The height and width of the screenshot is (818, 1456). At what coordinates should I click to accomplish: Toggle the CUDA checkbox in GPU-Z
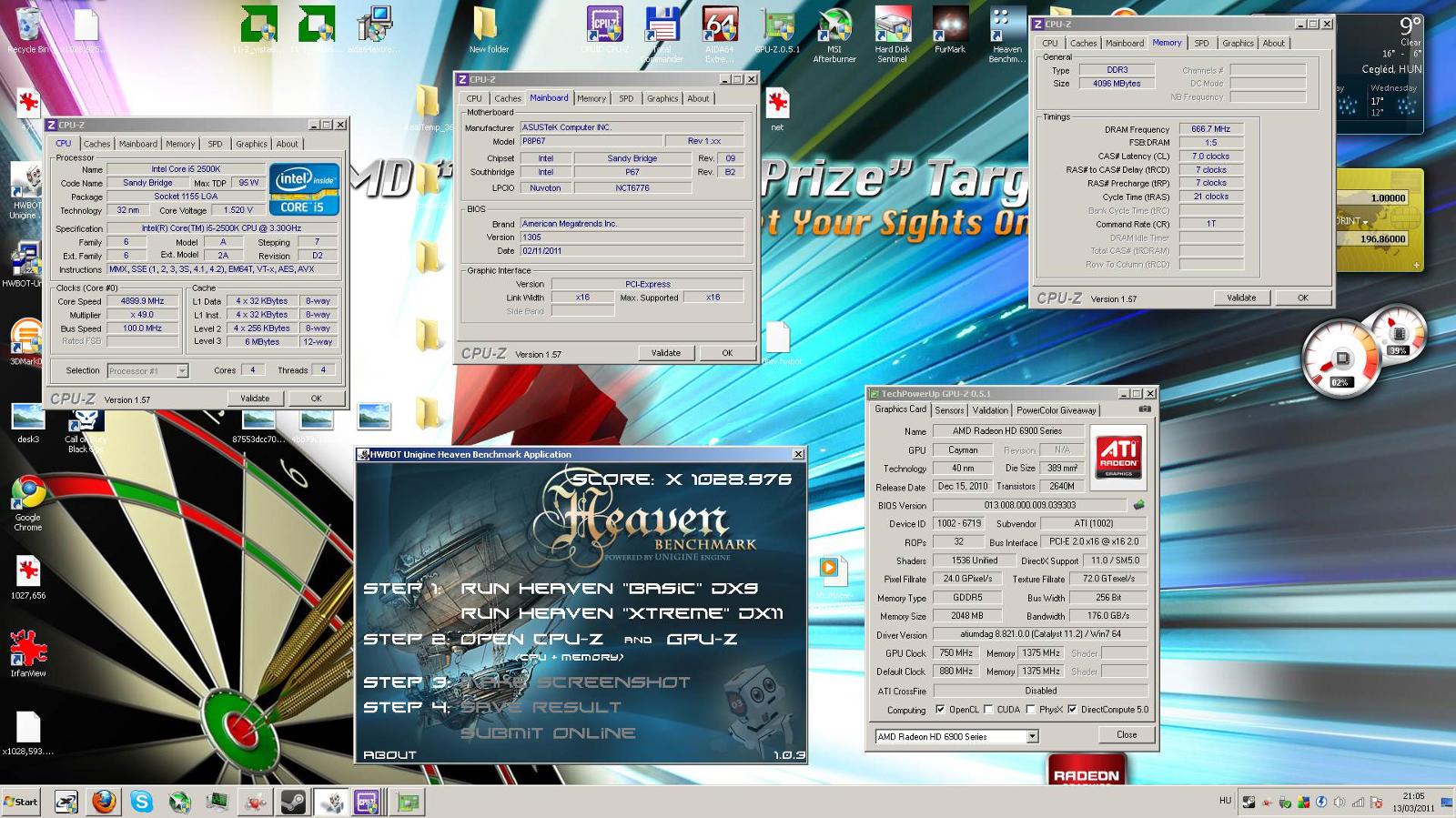pyautogui.click(x=989, y=710)
